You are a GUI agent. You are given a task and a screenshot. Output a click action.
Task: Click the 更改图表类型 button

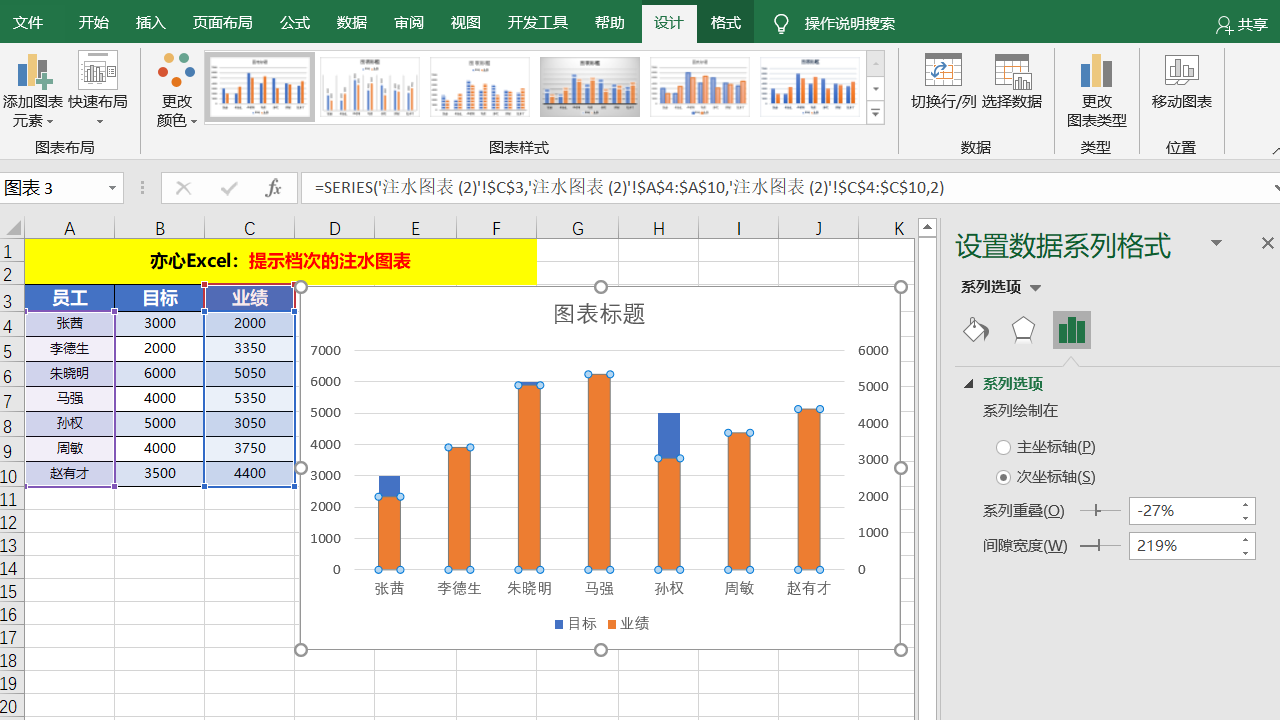tap(1096, 90)
